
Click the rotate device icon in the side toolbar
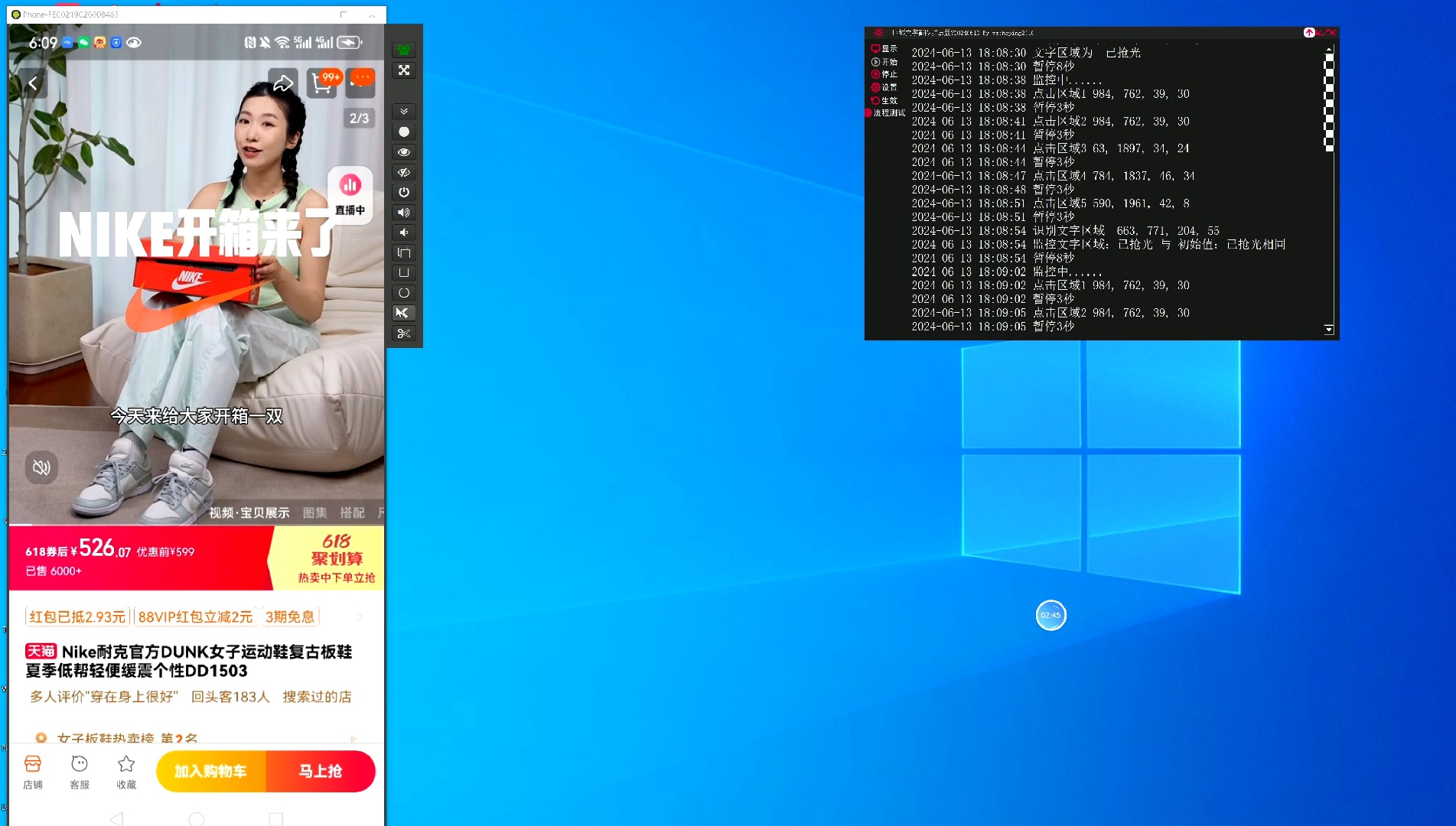[403, 252]
